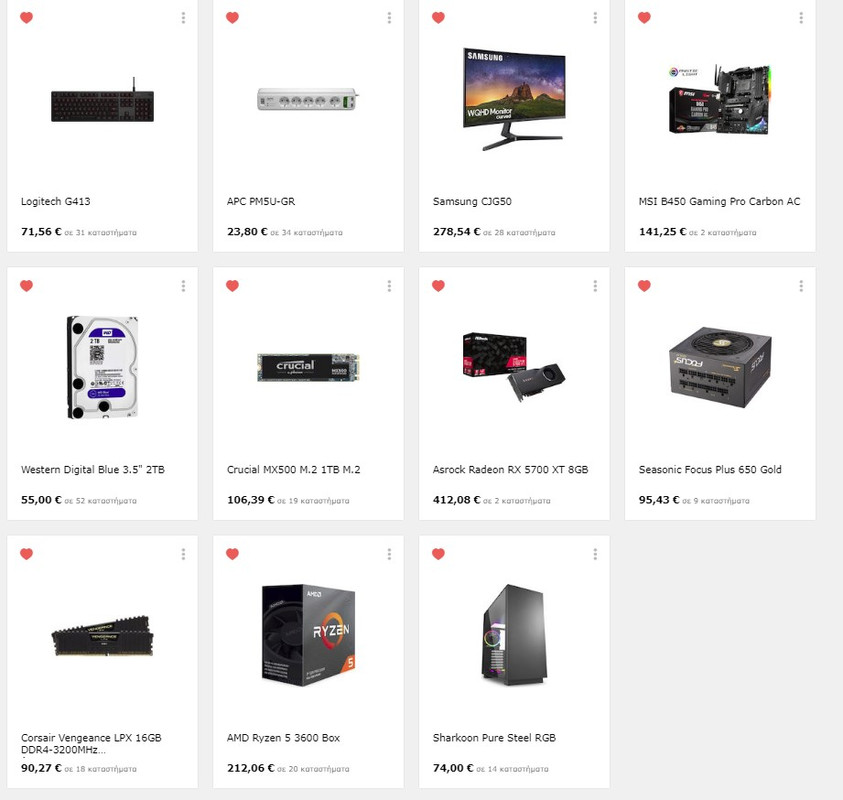The width and height of the screenshot is (843, 800).
Task: Toggle favorite heart on Samsung CJG50
Action: tap(438, 18)
